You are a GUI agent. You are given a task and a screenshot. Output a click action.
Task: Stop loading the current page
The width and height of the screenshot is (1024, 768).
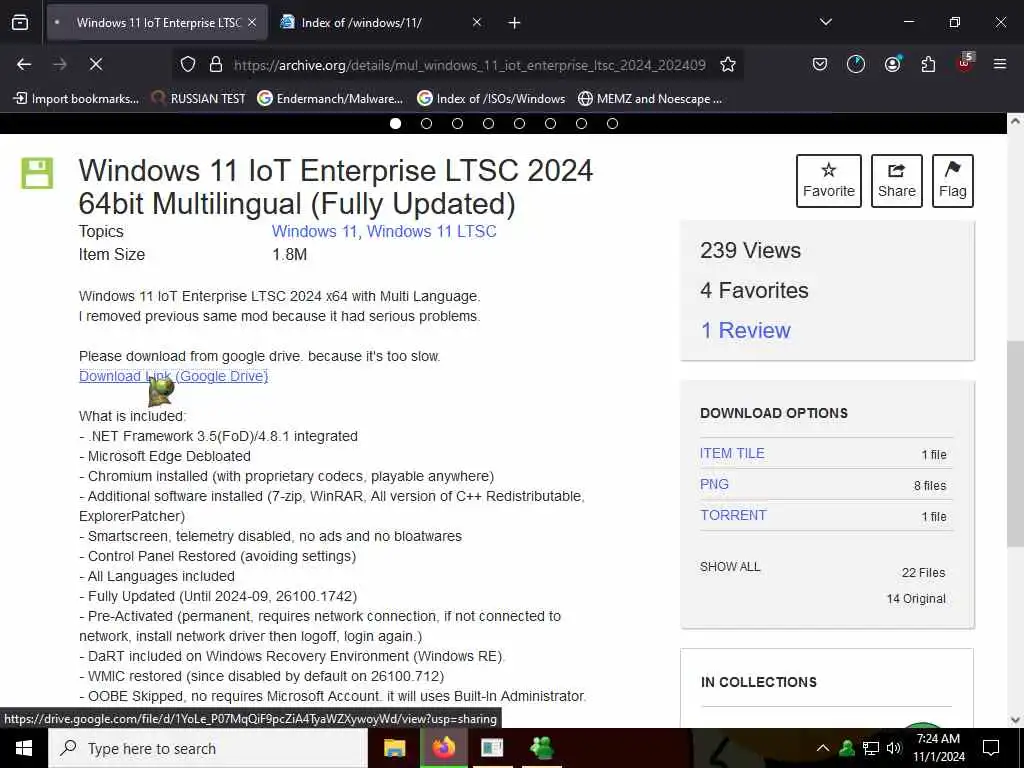point(95,64)
